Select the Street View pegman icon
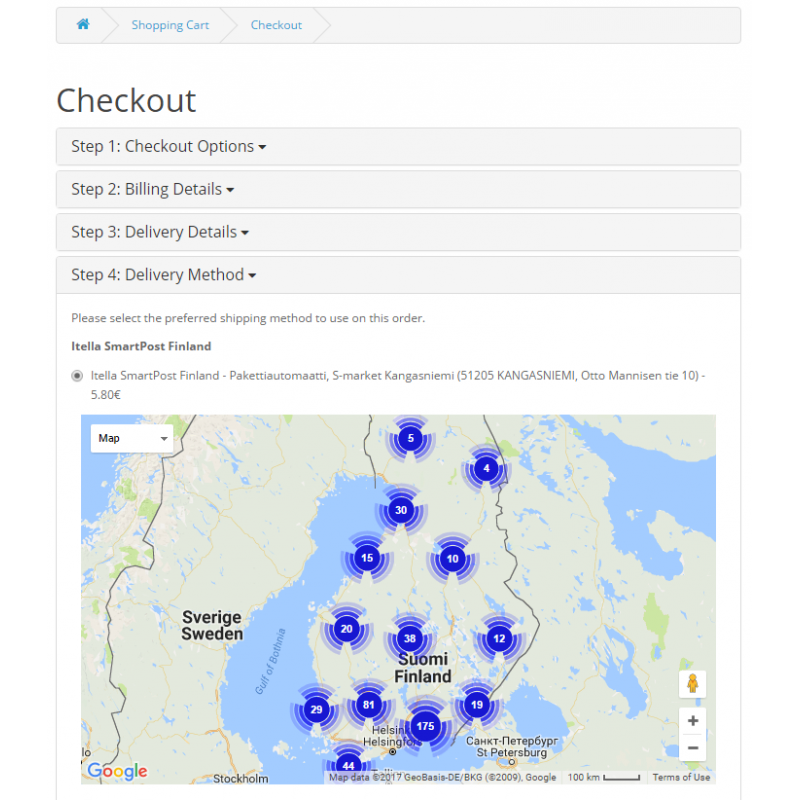This screenshot has height=800, width=800. pyautogui.click(x=692, y=684)
